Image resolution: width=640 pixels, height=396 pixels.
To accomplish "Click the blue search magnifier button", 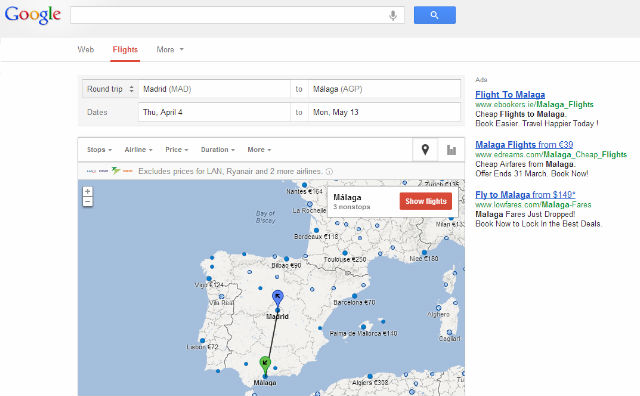I will pos(435,15).
